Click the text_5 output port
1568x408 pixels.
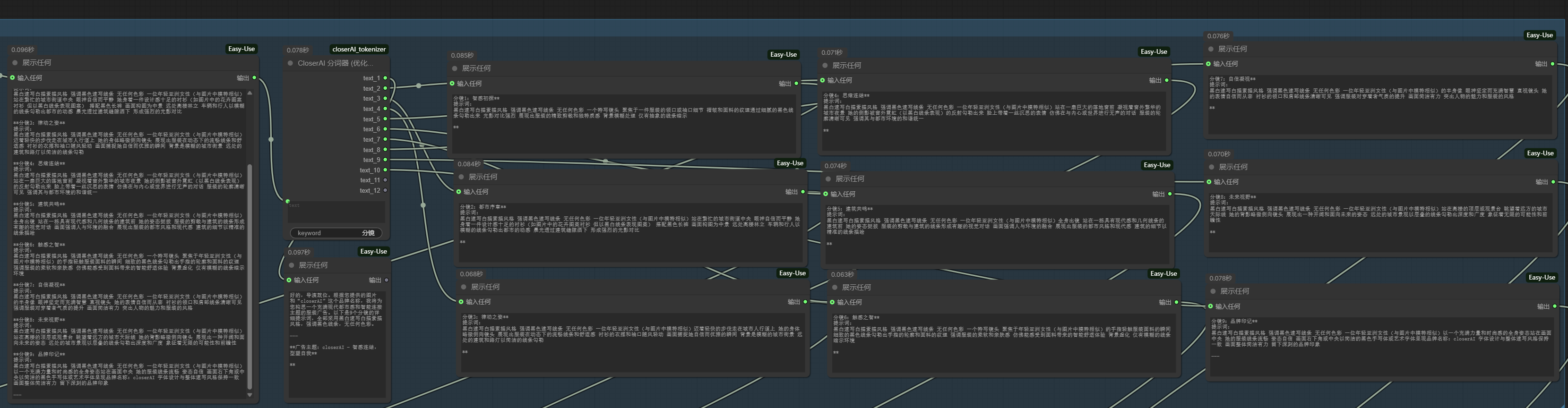[x=385, y=119]
